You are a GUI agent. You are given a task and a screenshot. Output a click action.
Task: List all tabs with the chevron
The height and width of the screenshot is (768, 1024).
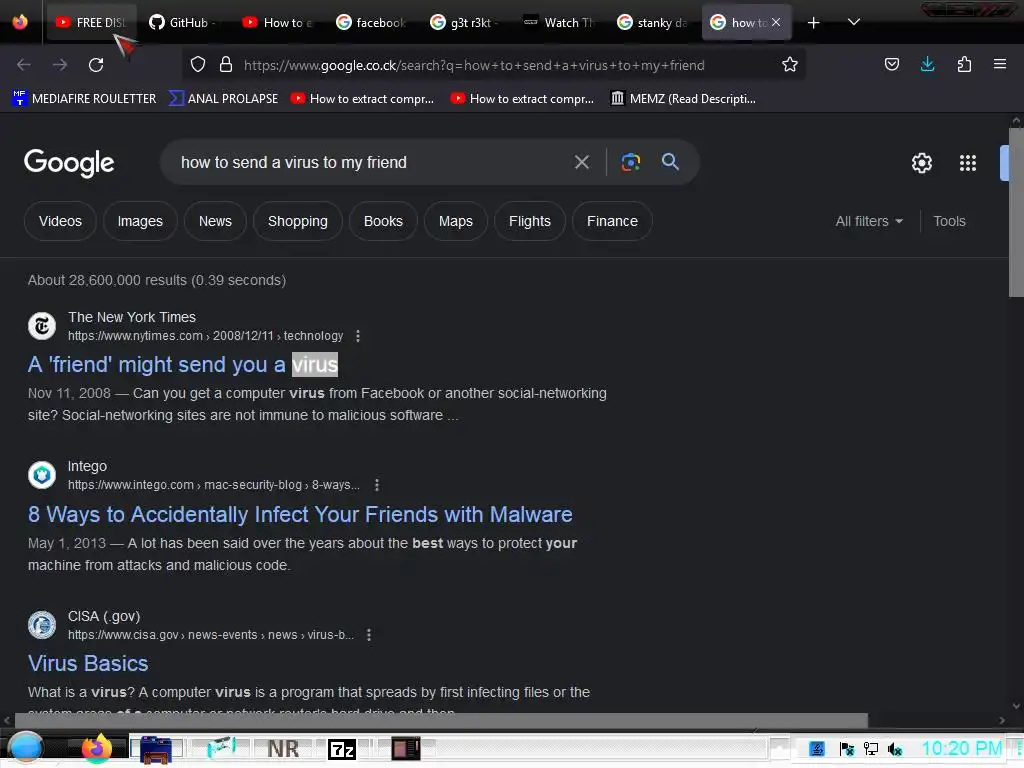tap(854, 23)
